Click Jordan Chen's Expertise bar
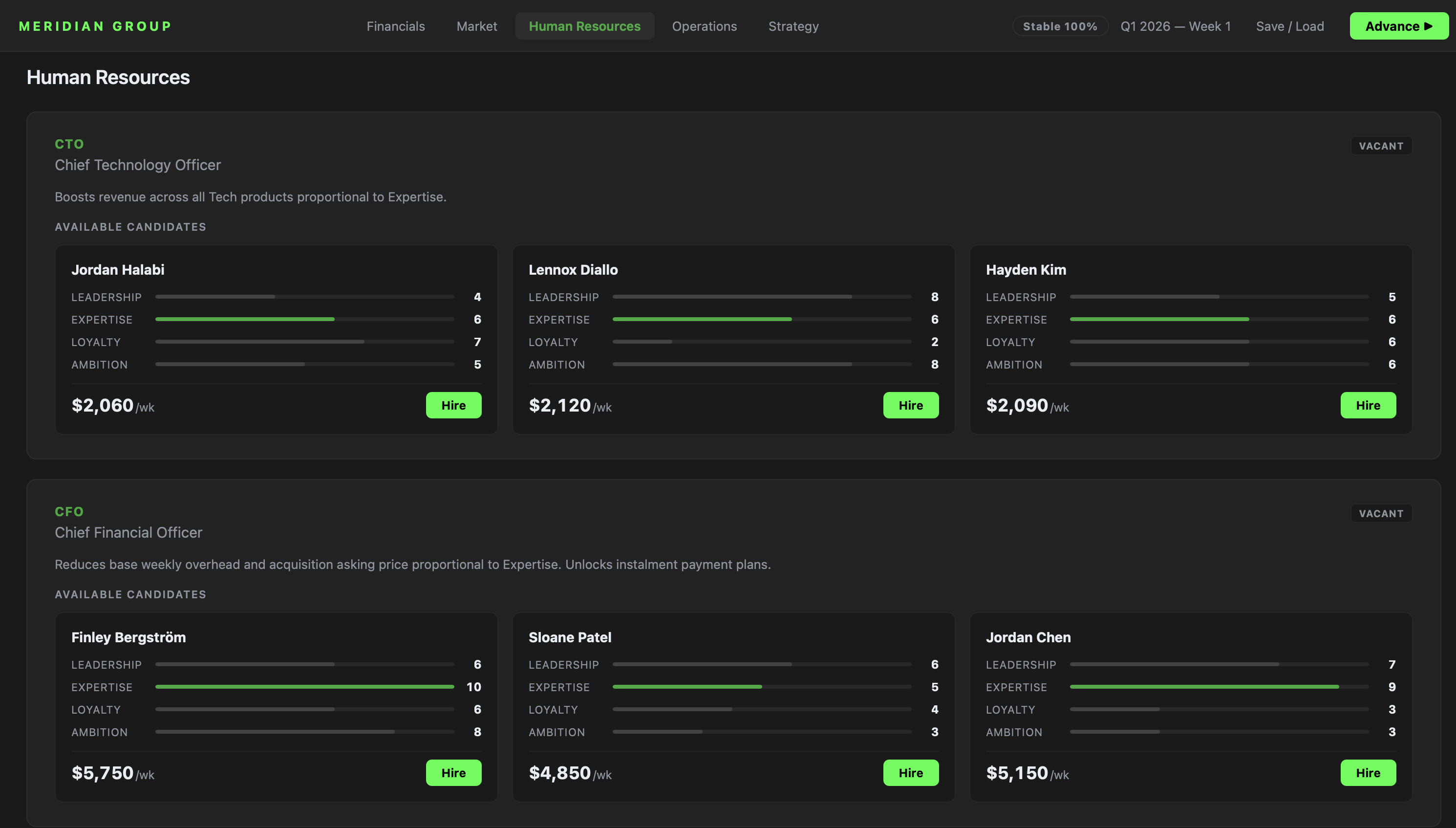Image resolution: width=1456 pixels, height=828 pixels. [1219, 687]
